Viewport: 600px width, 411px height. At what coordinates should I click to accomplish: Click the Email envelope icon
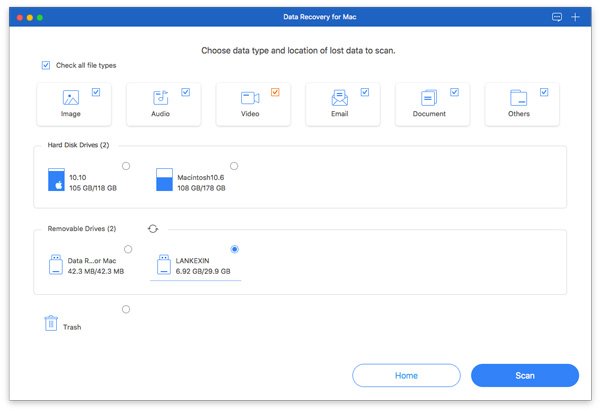pyautogui.click(x=339, y=98)
